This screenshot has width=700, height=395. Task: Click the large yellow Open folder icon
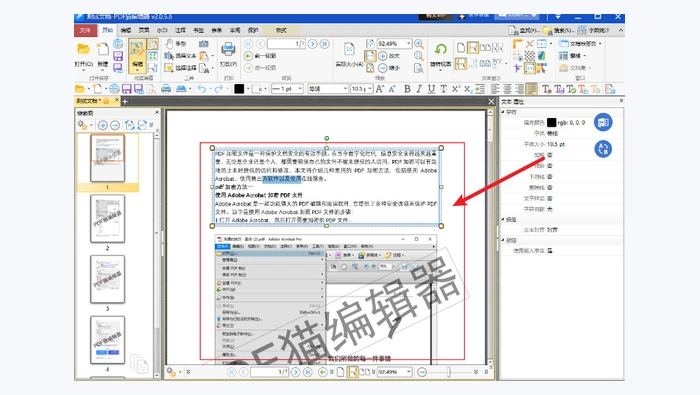click(x=83, y=49)
